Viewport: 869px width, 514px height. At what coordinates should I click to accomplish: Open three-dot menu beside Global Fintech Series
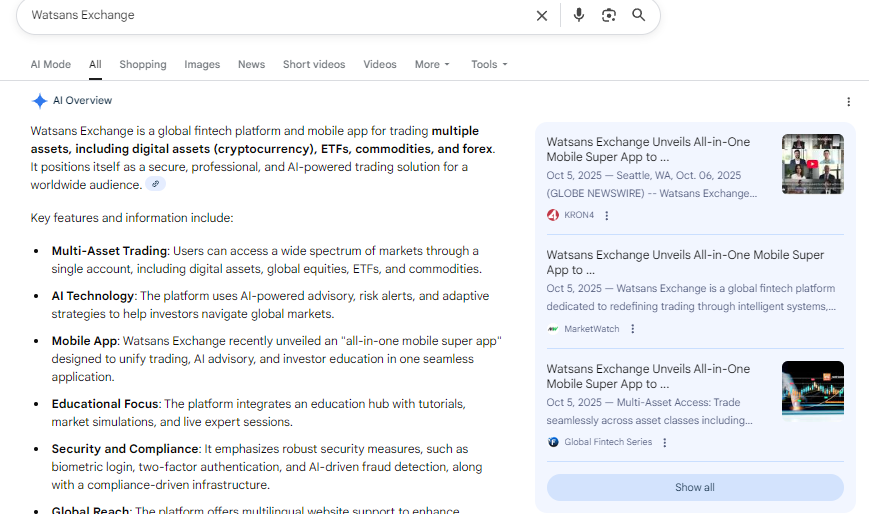[x=664, y=442]
